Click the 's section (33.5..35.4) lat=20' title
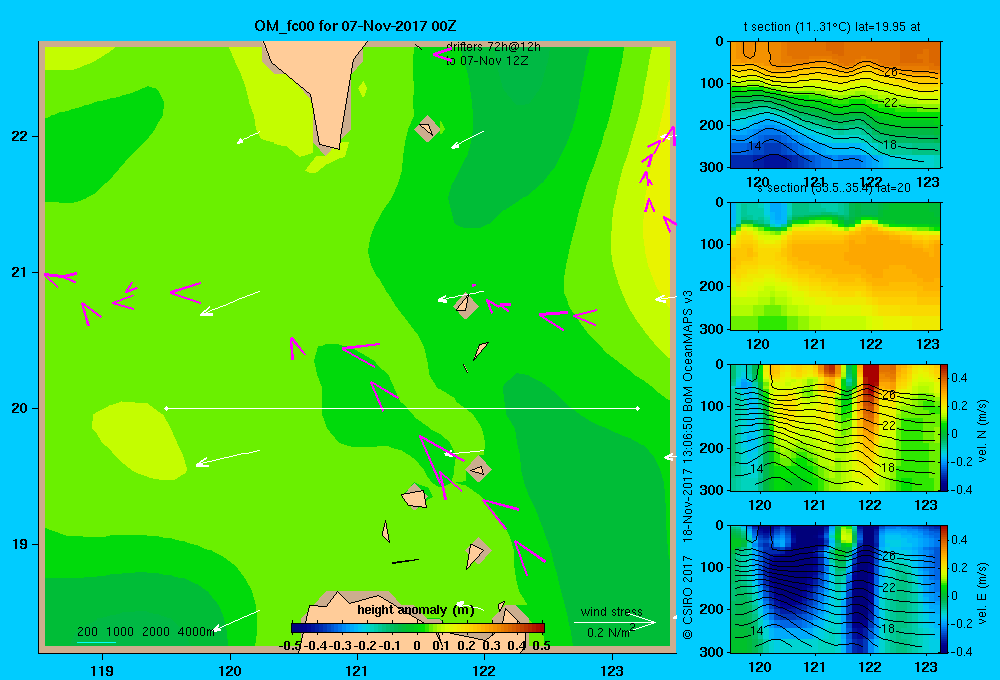Viewport: 1000px width, 680px height. [833, 188]
